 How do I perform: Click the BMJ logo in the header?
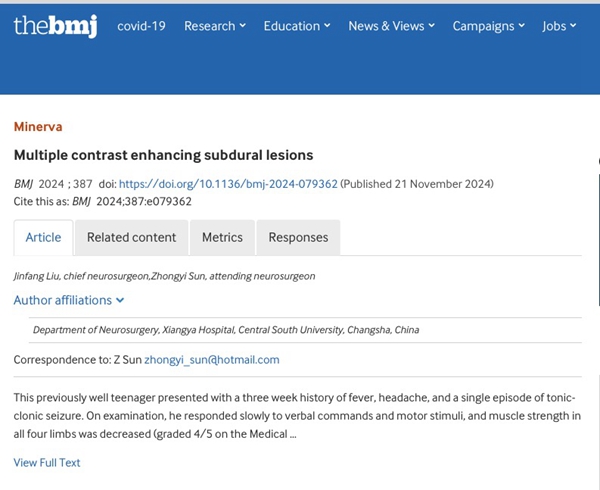pyautogui.click(x=55, y=26)
